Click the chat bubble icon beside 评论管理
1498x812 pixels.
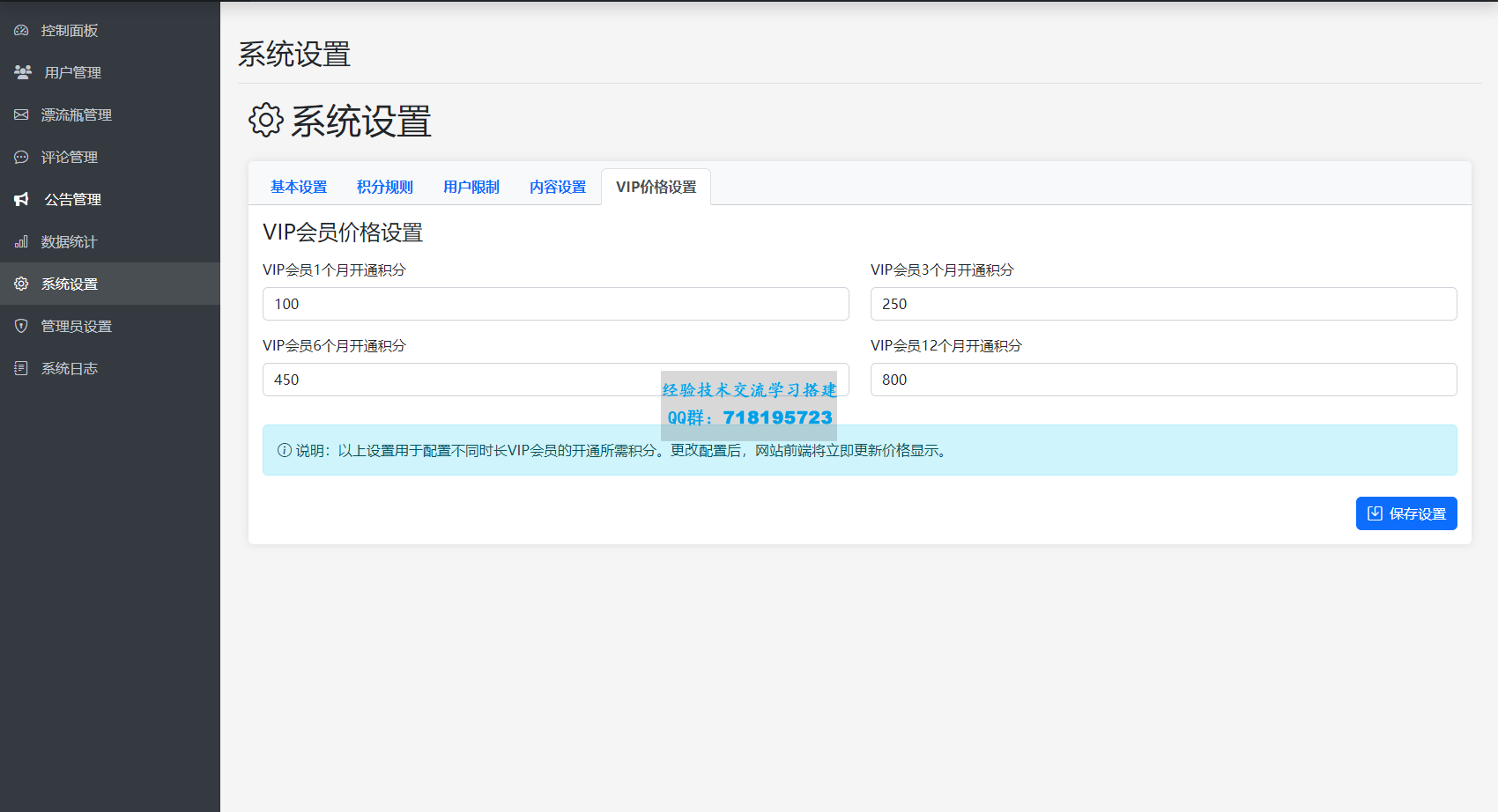(21, 157)
